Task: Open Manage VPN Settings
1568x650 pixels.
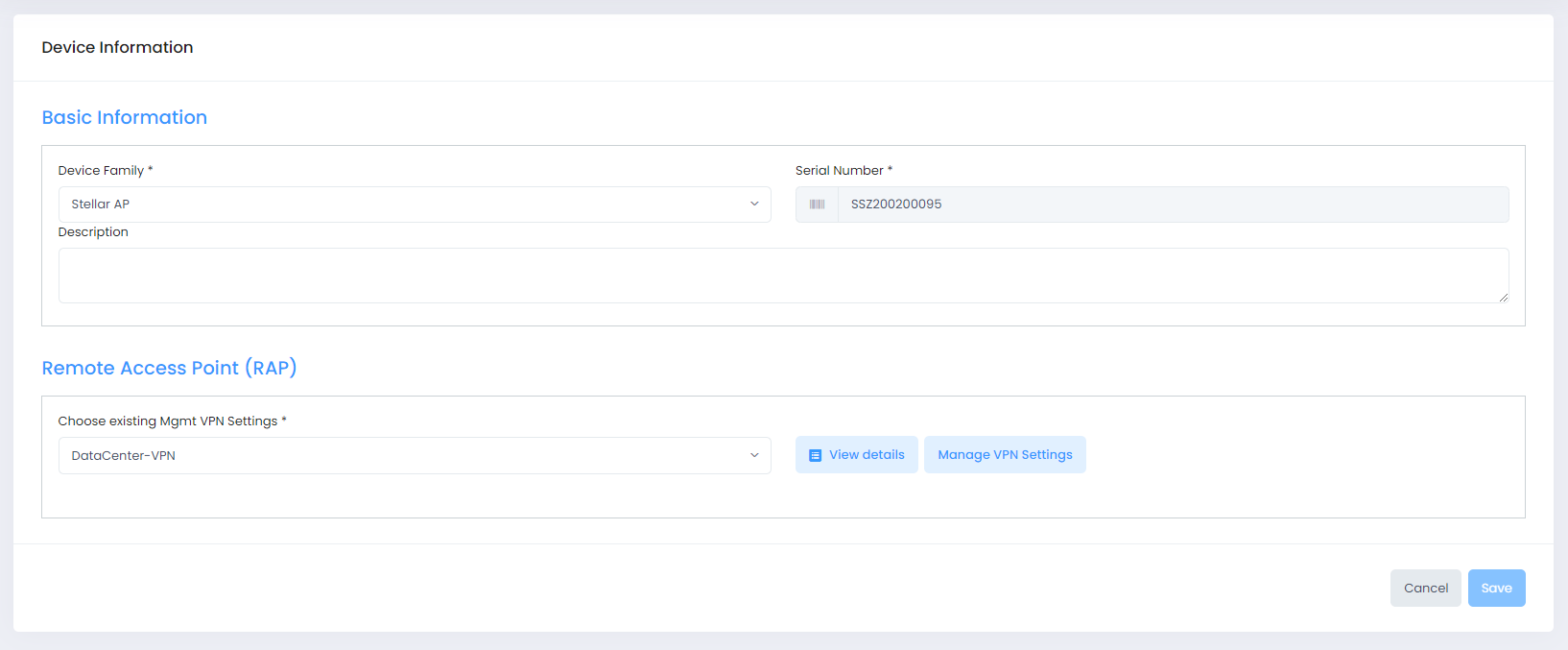Action: [1005, 455]
